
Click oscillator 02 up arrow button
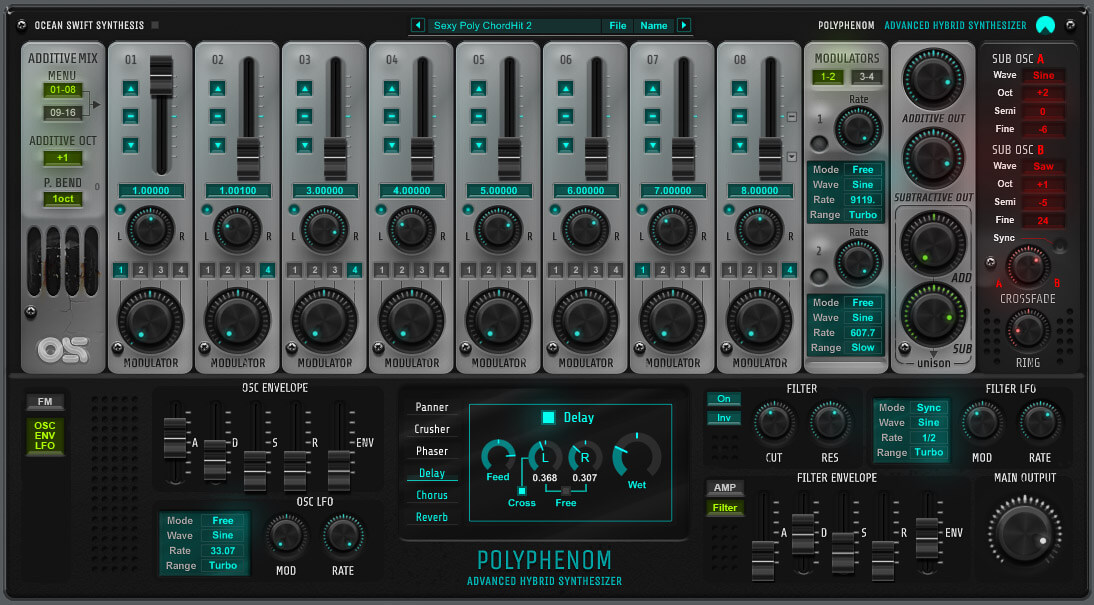[x=218, y=88]
